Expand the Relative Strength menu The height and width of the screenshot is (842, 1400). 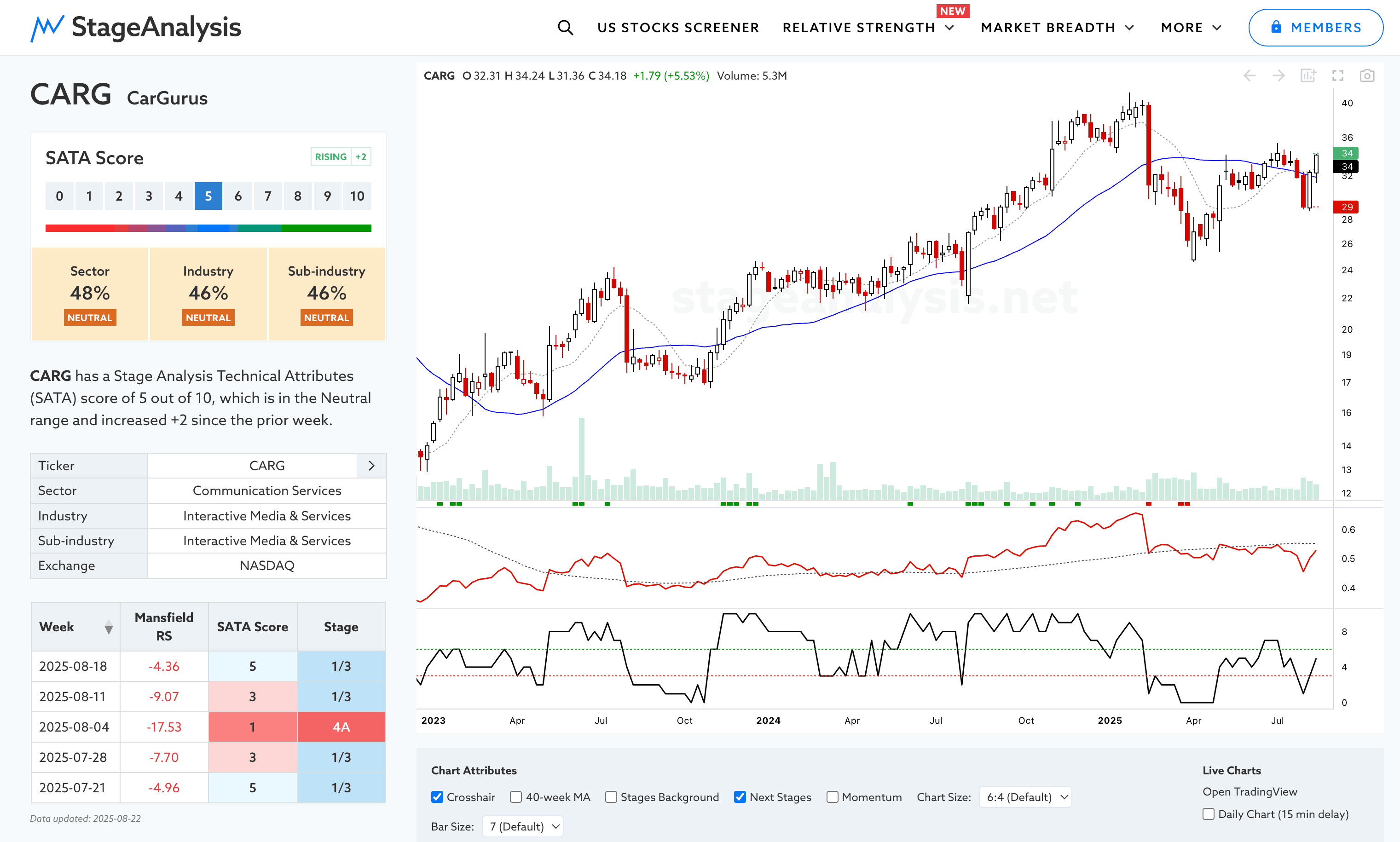point(869,28)
